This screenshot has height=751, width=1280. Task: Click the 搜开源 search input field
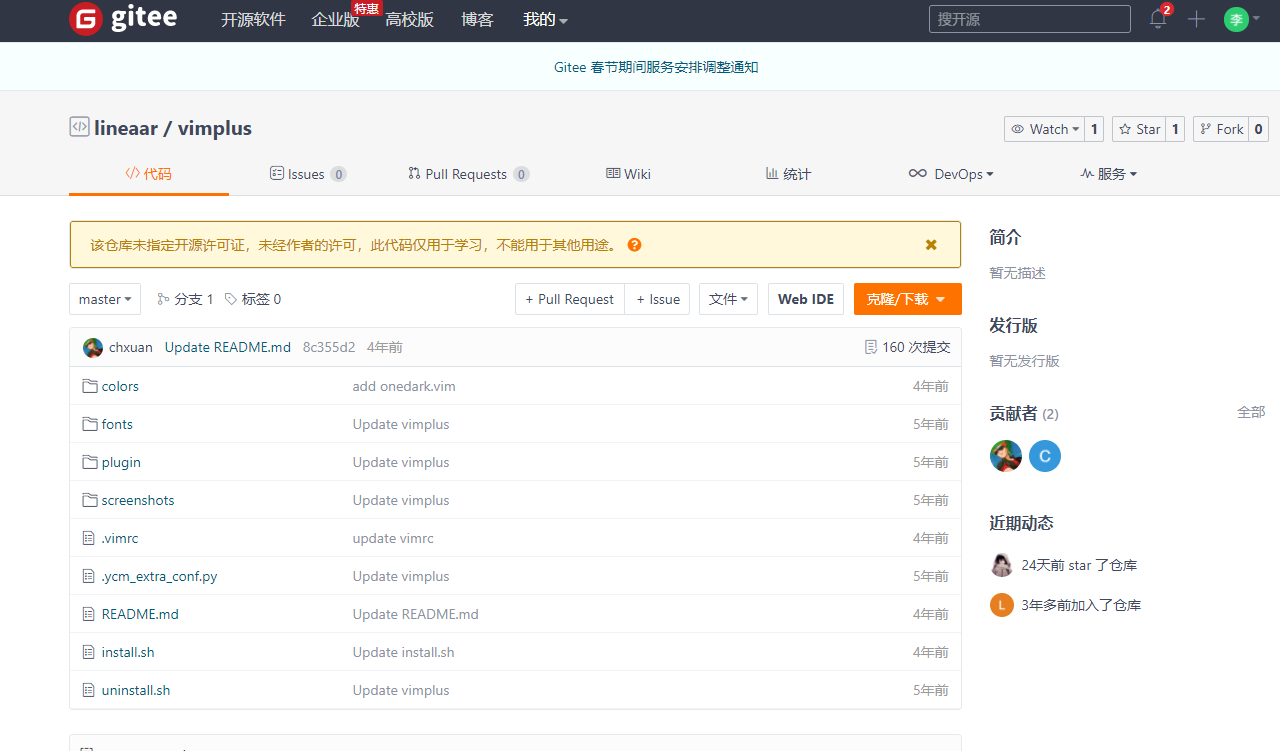pyautogui.click(x=1029, y=18)
